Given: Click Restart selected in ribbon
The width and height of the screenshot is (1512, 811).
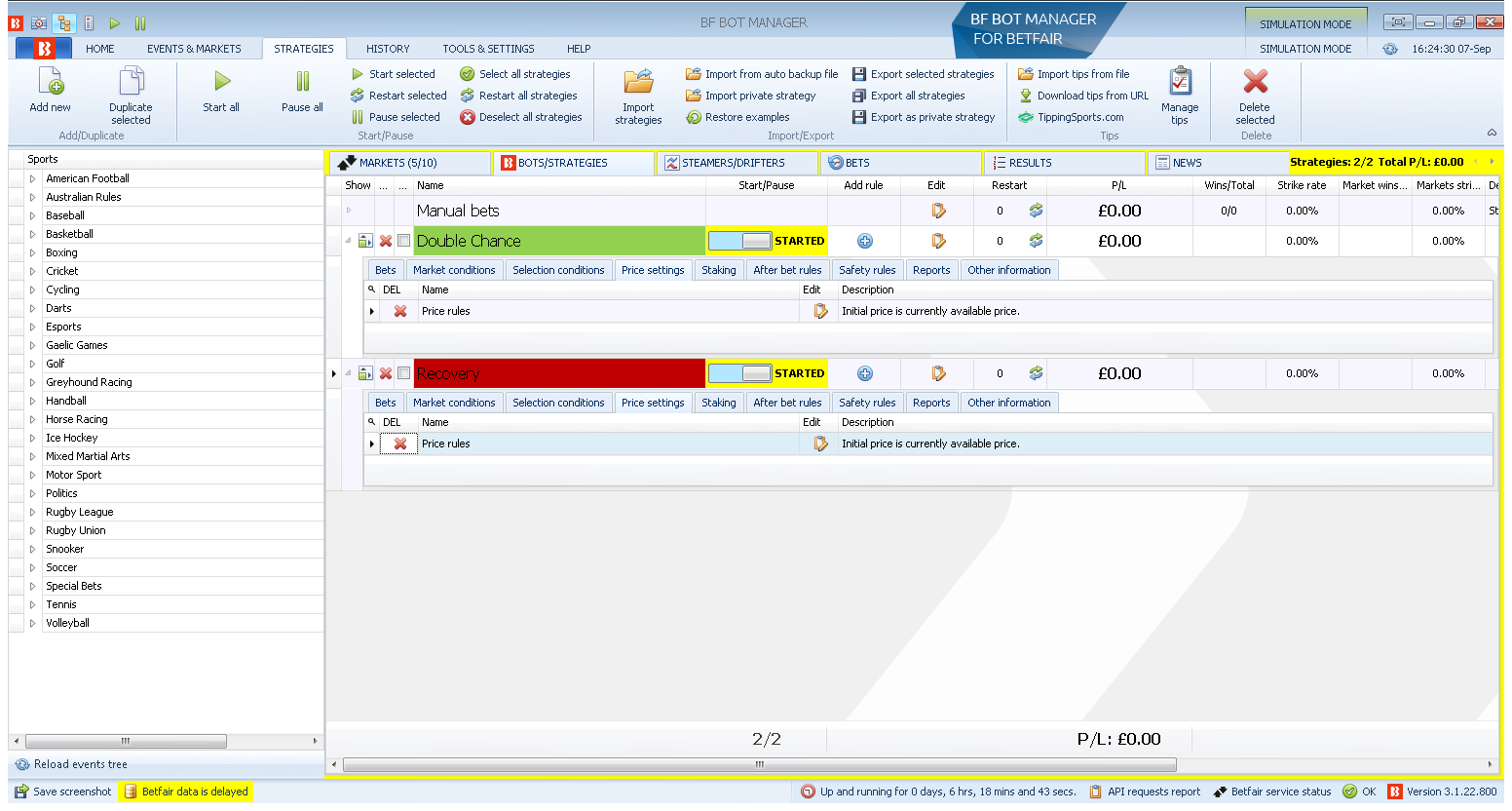Looking at the screenshot, I should [x=398, y=96].
